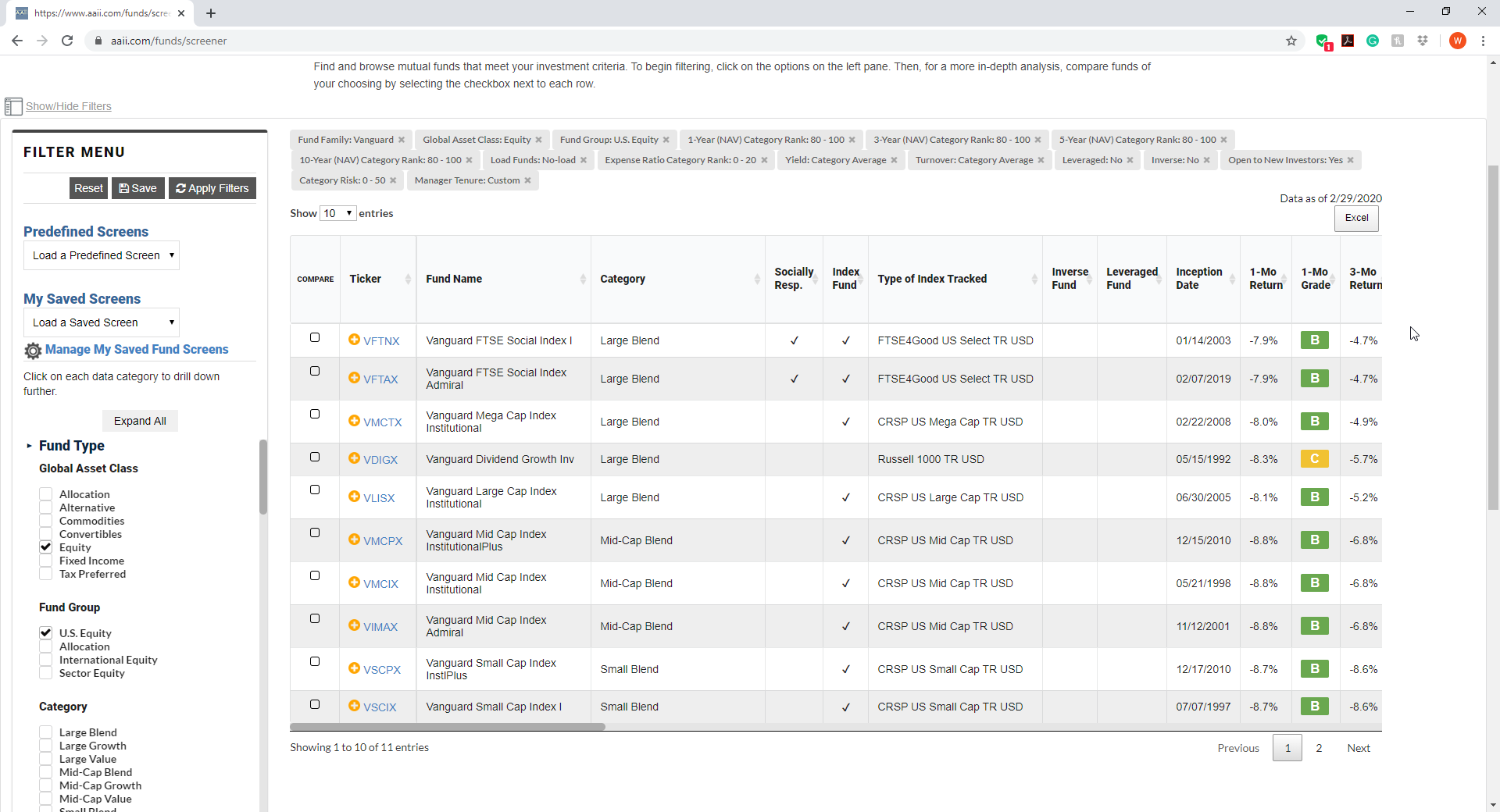The image size is (1500, 812).
Task: Open the Chrome three-dot menu
Action: point(1483,41)
